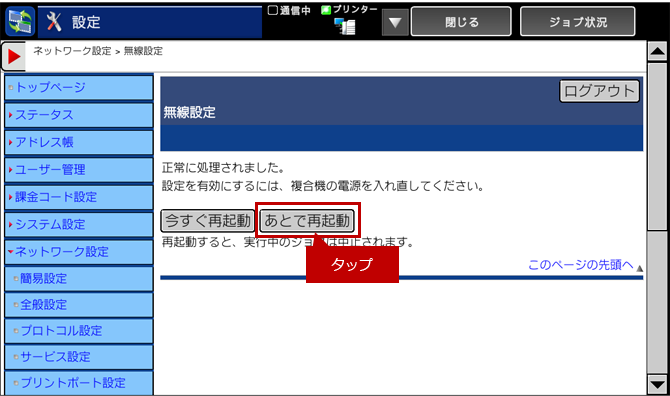Open プロトコル設定 submenu item
Image resolution: width=670 pixels, height=396 pixels.
(x=79, y=331)
